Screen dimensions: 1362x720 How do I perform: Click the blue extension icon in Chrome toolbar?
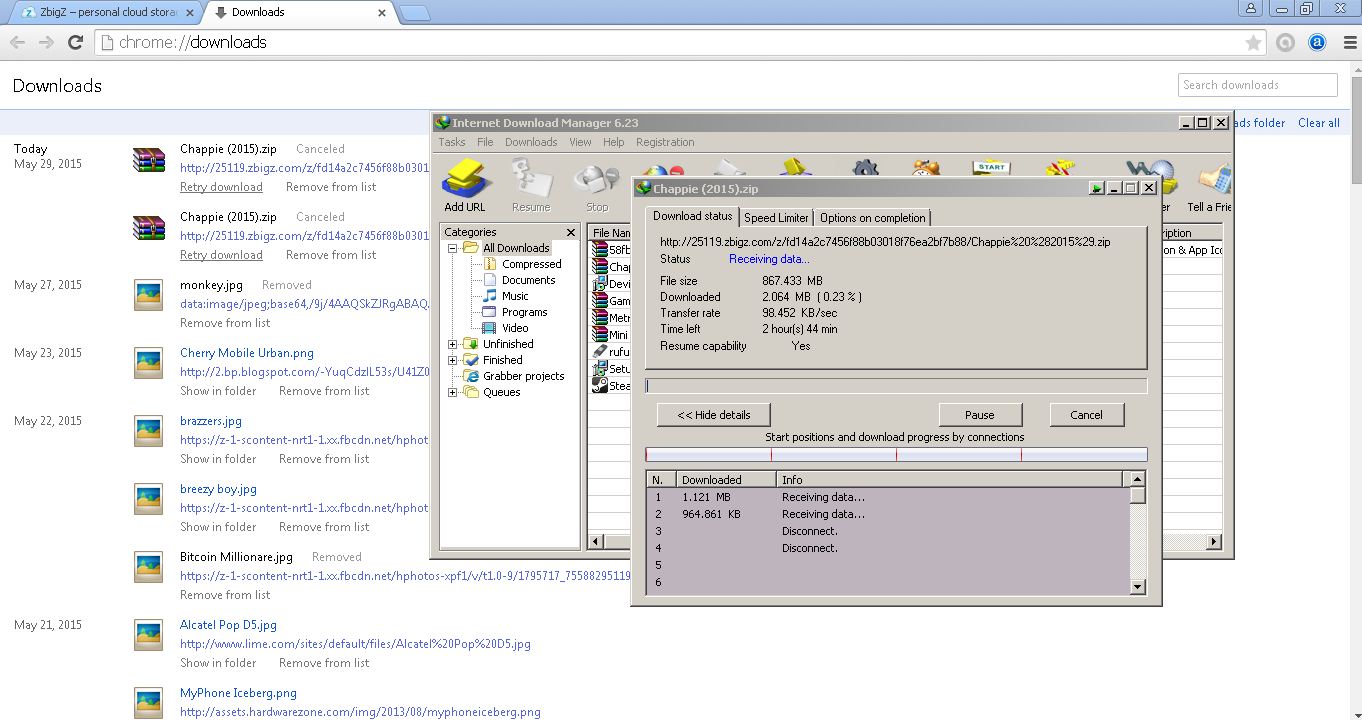[1318, 42]
